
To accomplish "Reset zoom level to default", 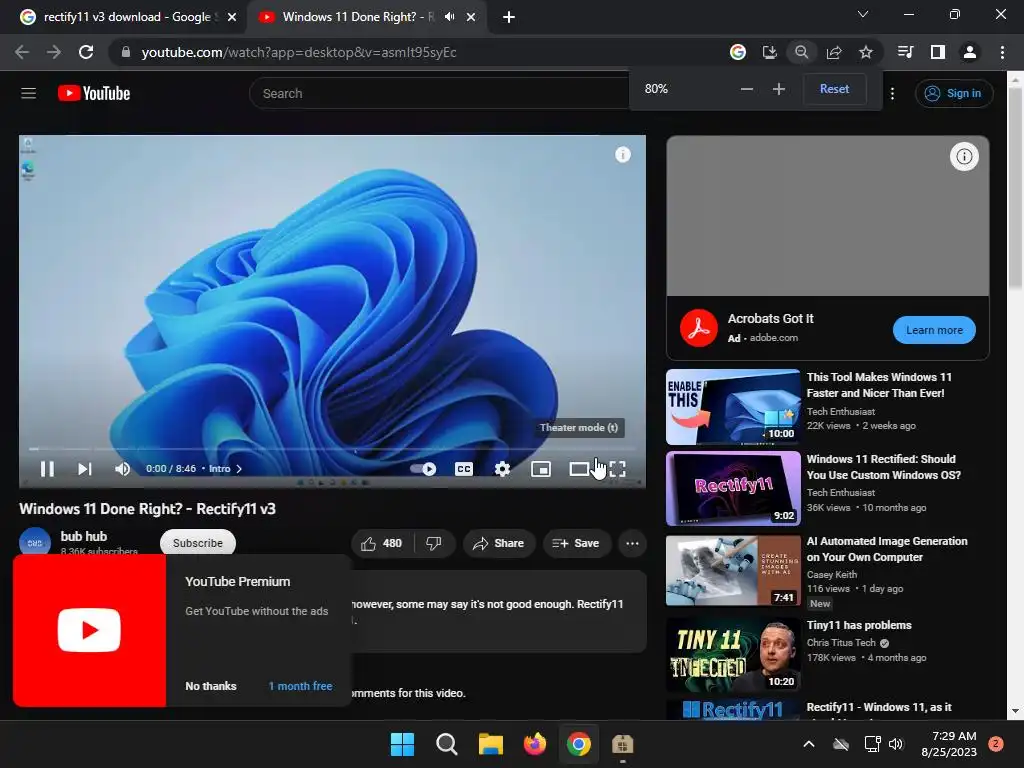I will 835,89.
